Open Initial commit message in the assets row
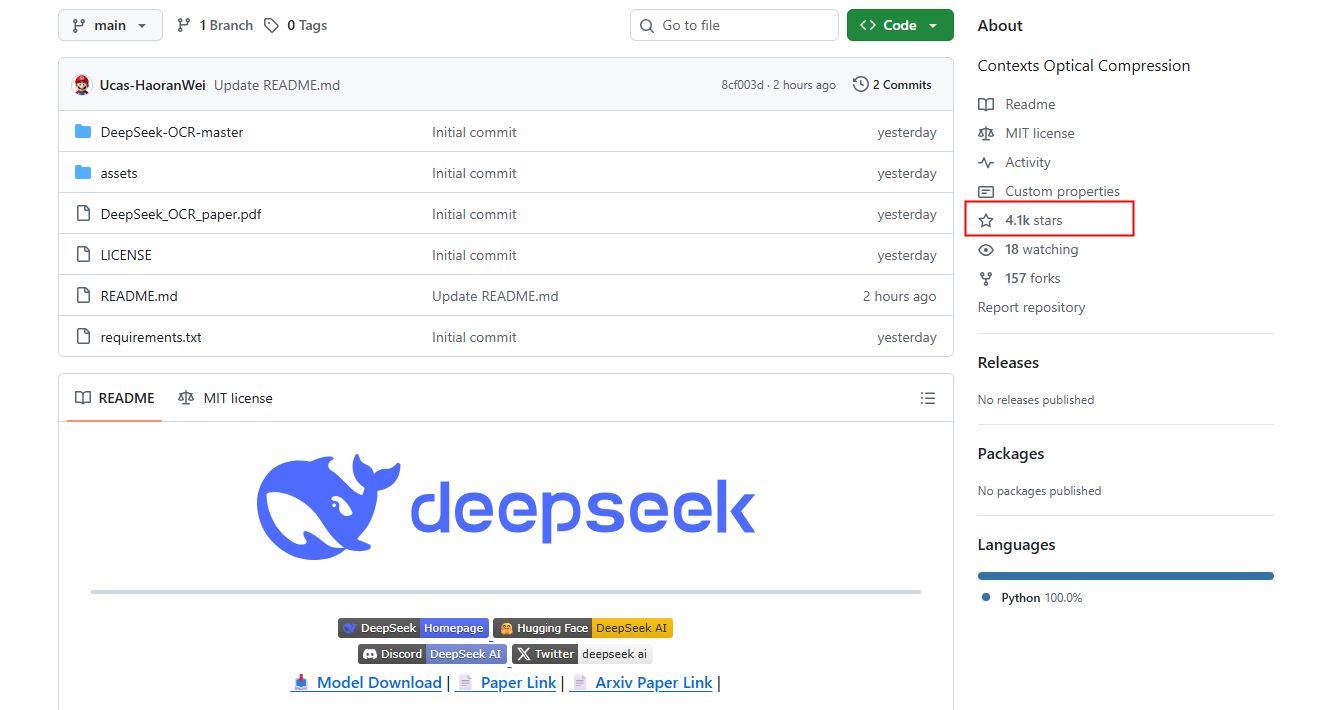The image size is (1344, 710). tap(474, 173)
